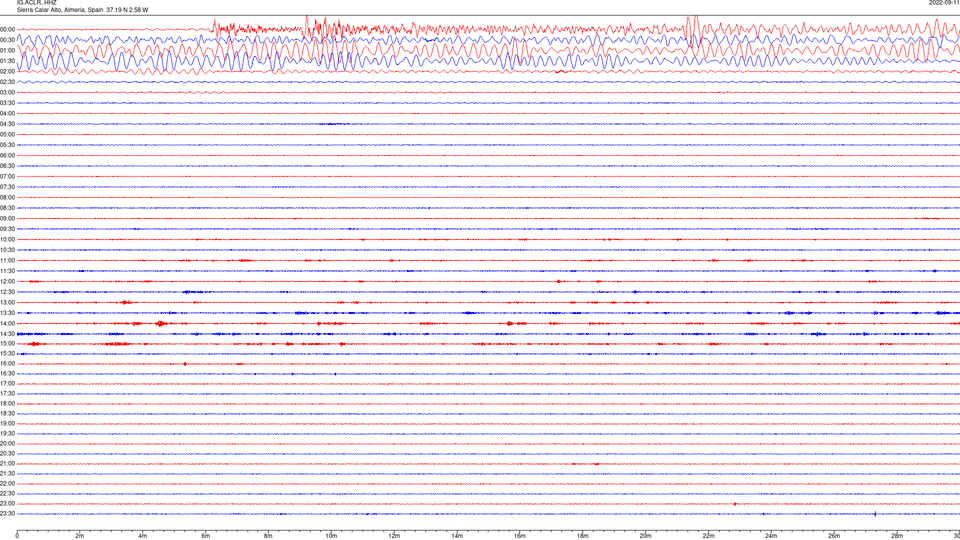This screenshot has width=960, height=540.
Task: Select the 07:30 time row label
Action: [7, 187]
